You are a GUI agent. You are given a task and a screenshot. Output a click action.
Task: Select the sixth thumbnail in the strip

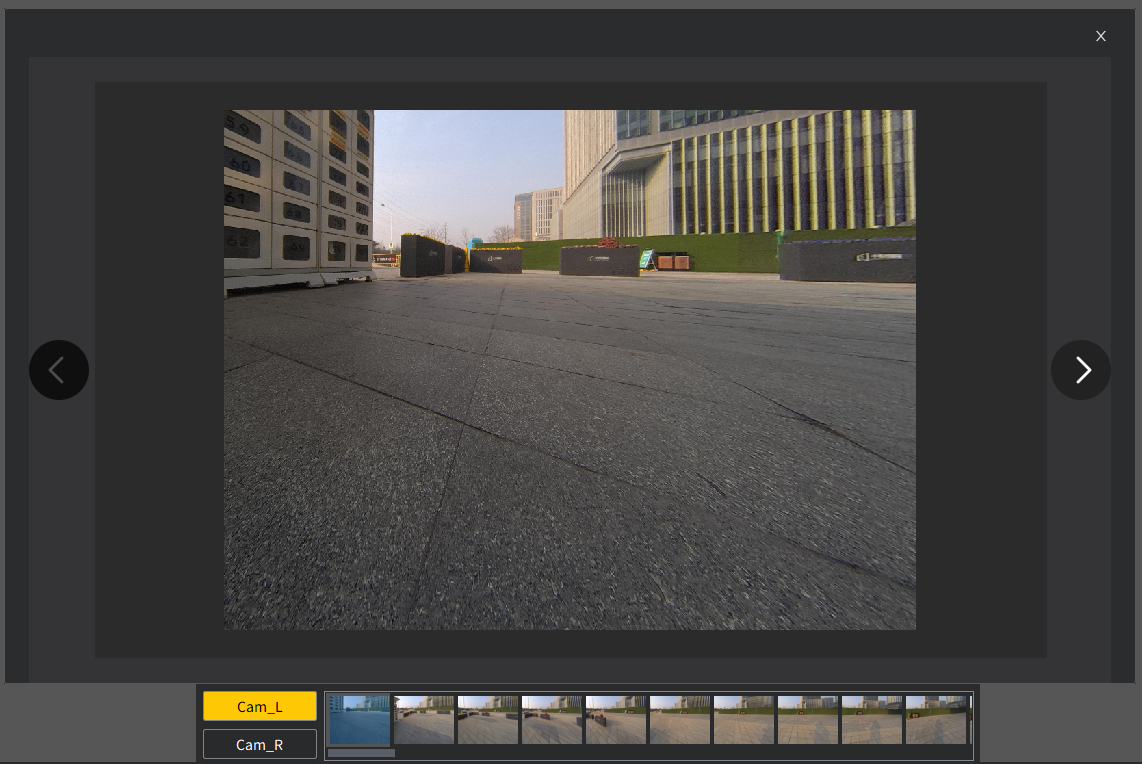(680, 720)
